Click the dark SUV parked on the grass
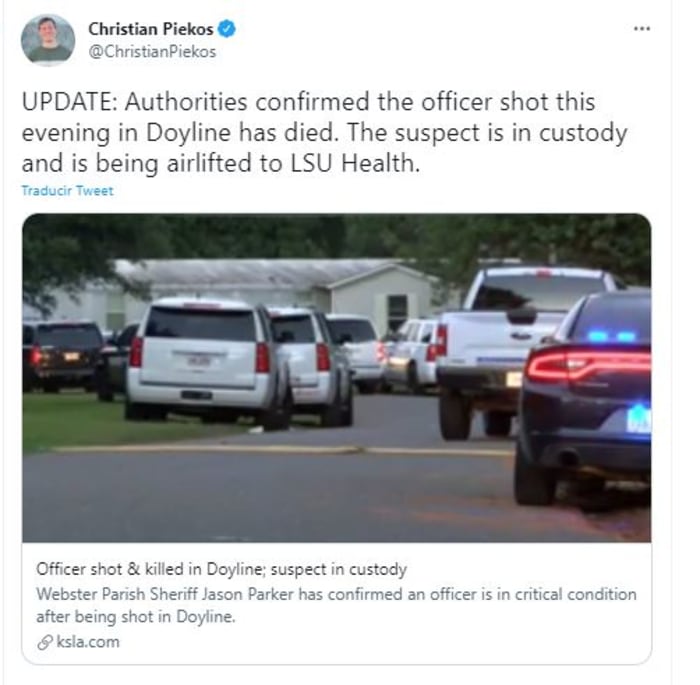The image size is (700, 685). click(64, 356)
